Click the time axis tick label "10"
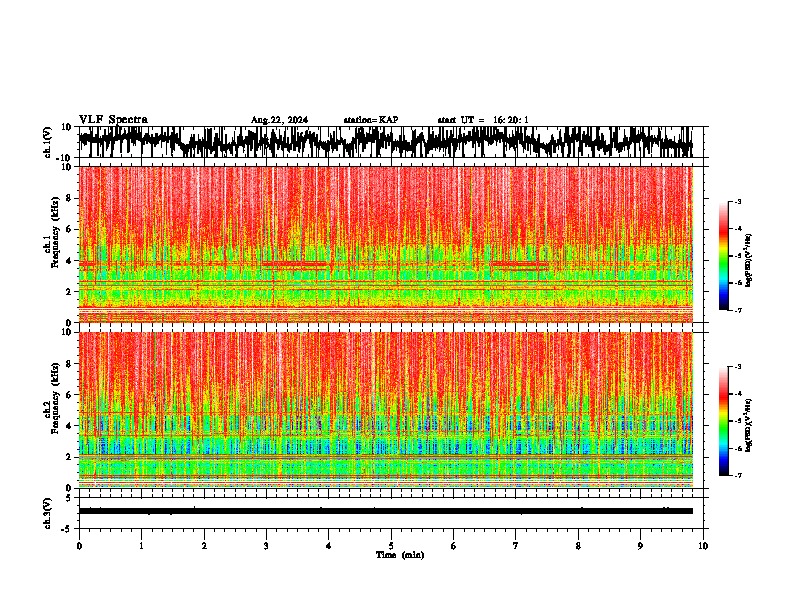 (703, 546)
